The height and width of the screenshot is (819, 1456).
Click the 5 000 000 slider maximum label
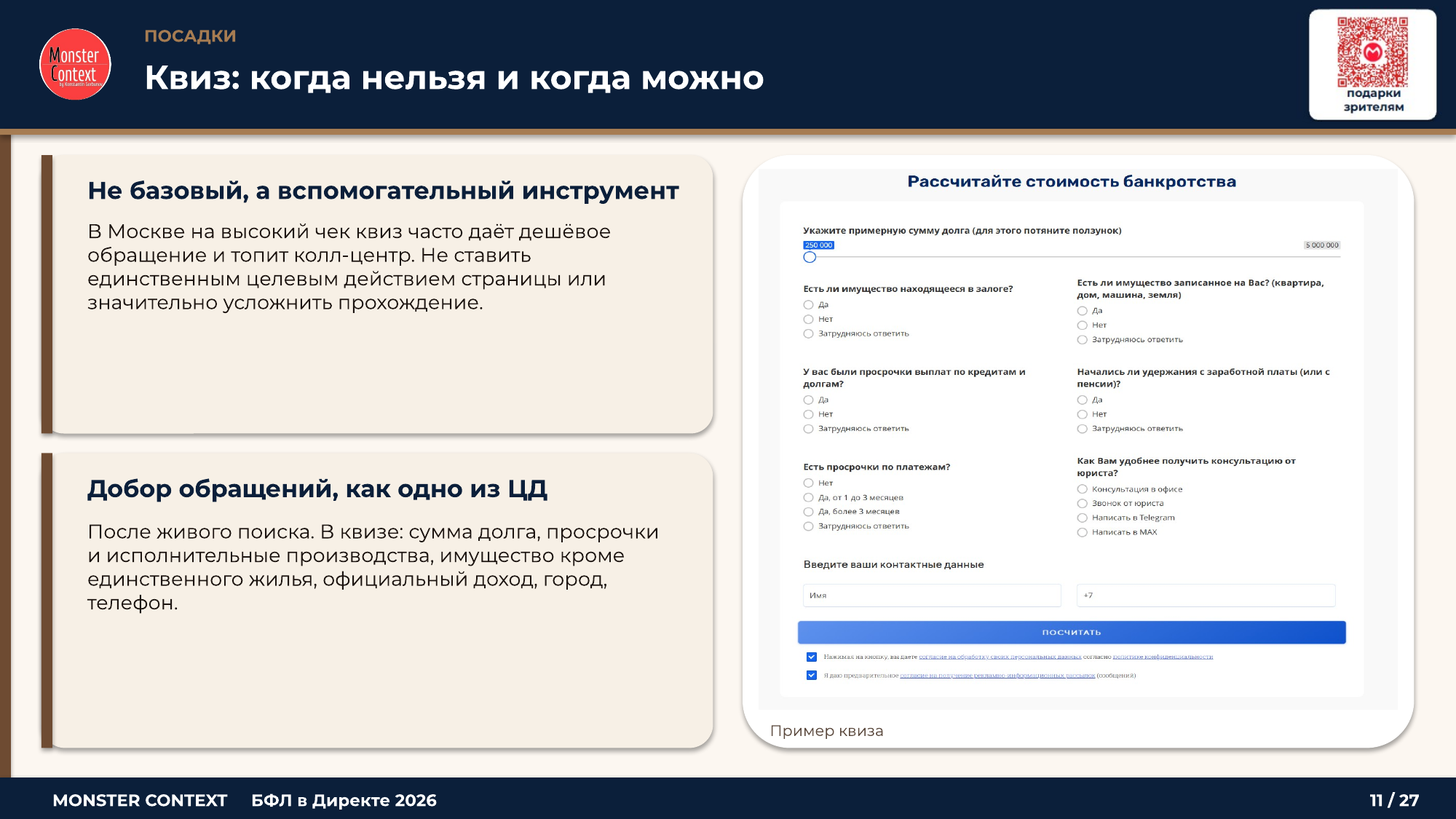(x=1322, y=245)
